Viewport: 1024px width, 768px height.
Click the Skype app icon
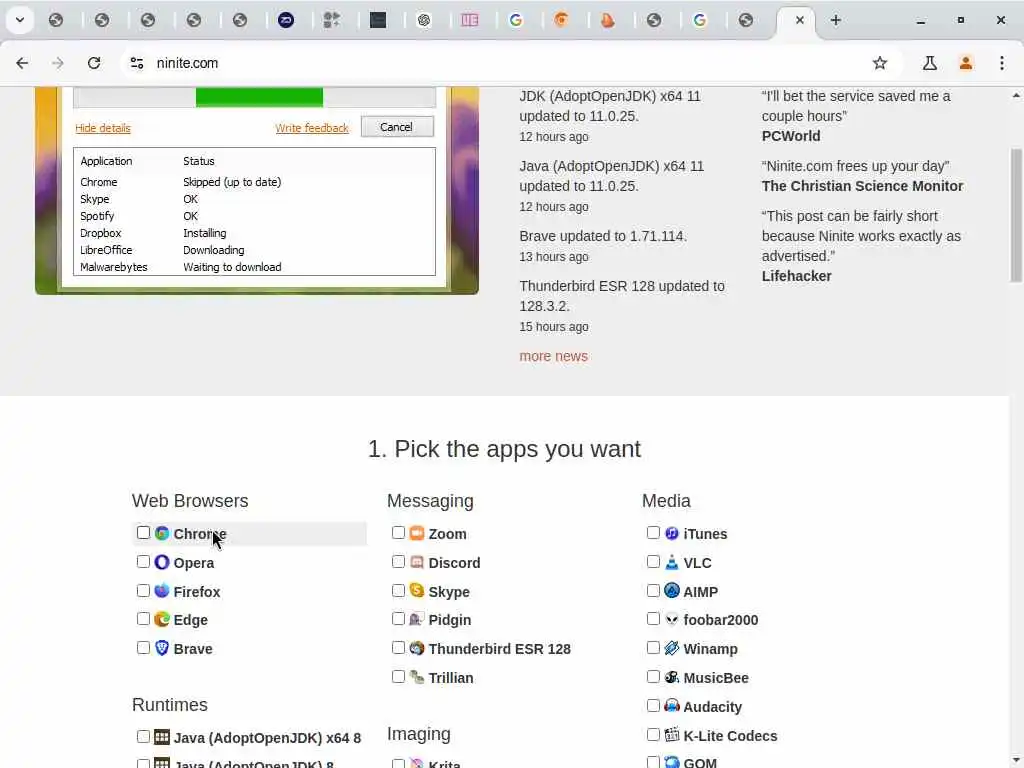pyautogui.click(x=417, y=591)
